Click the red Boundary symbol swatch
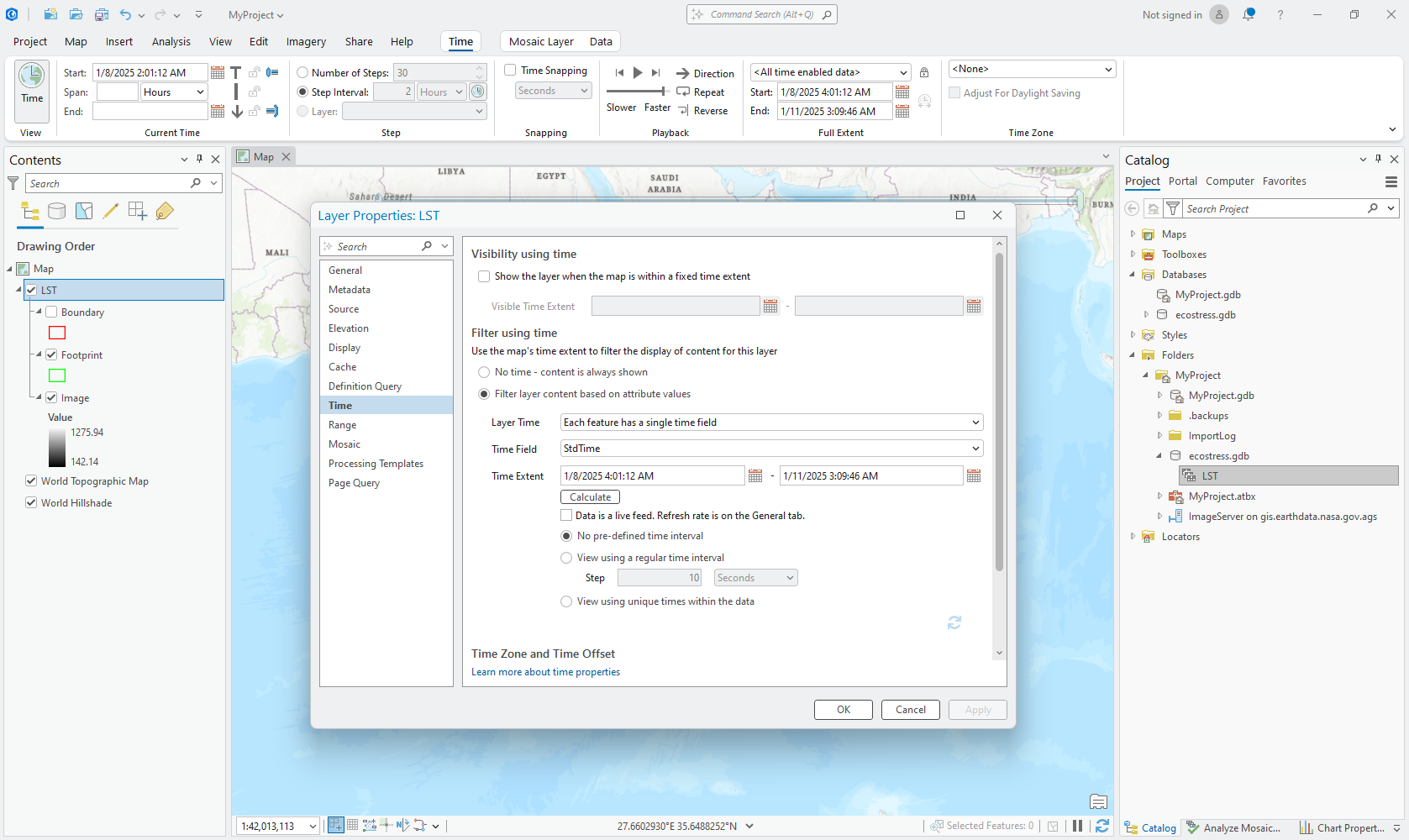 57,333
